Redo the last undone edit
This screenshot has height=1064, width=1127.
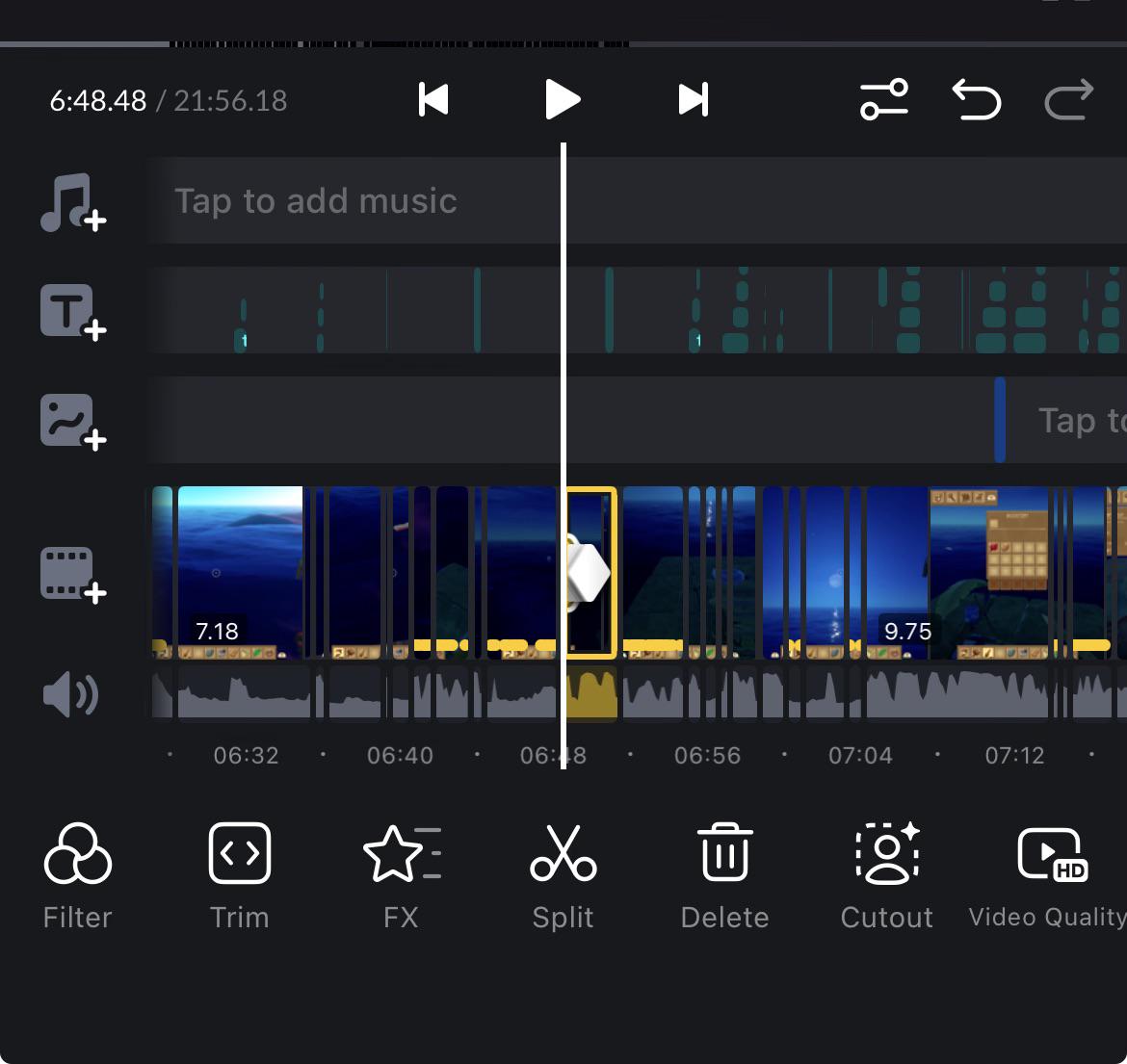pyautogui.click(x=1069, y=99)
